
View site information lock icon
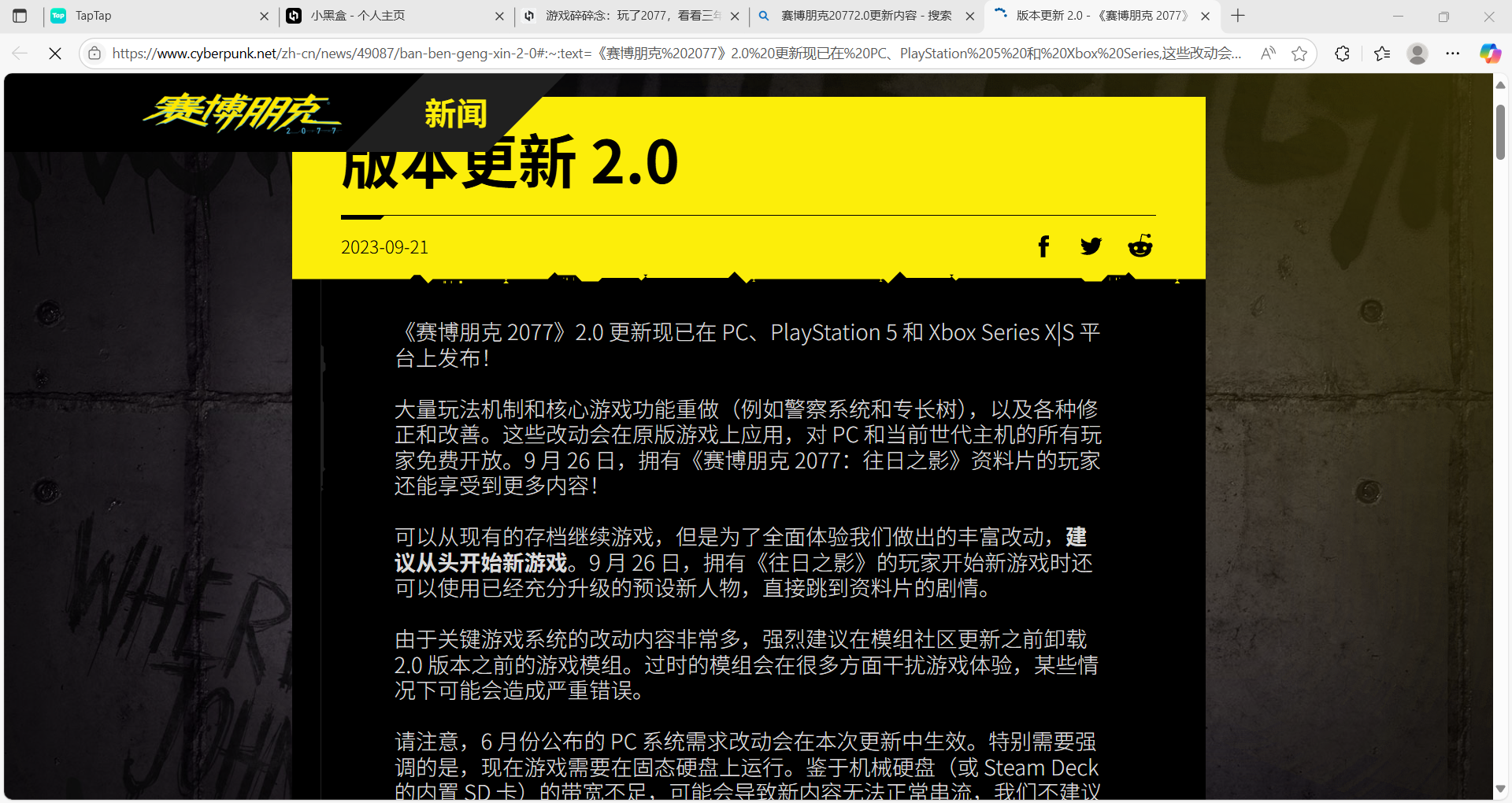(94, 54)
